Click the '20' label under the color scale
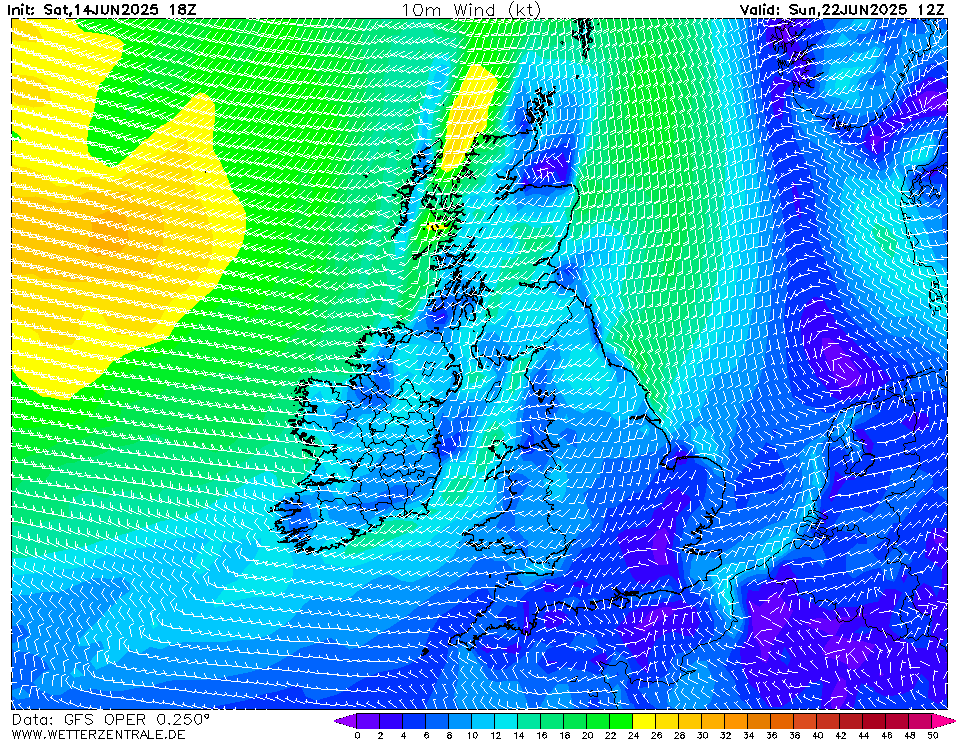 pos(587,735)
